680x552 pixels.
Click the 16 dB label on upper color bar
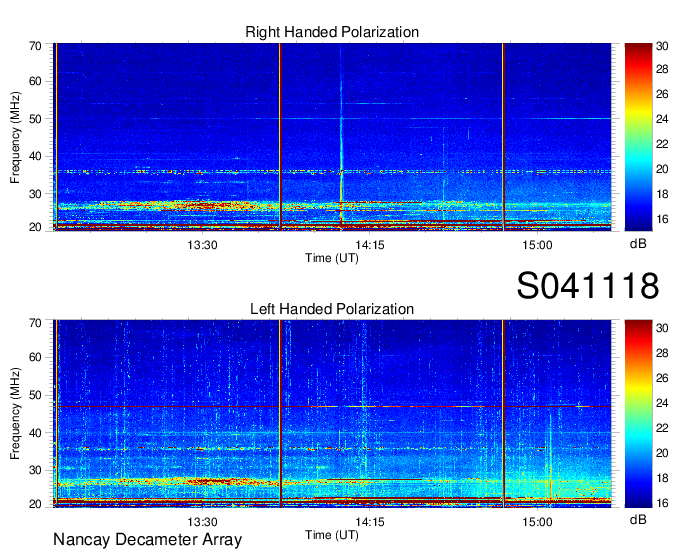point(662,219)
